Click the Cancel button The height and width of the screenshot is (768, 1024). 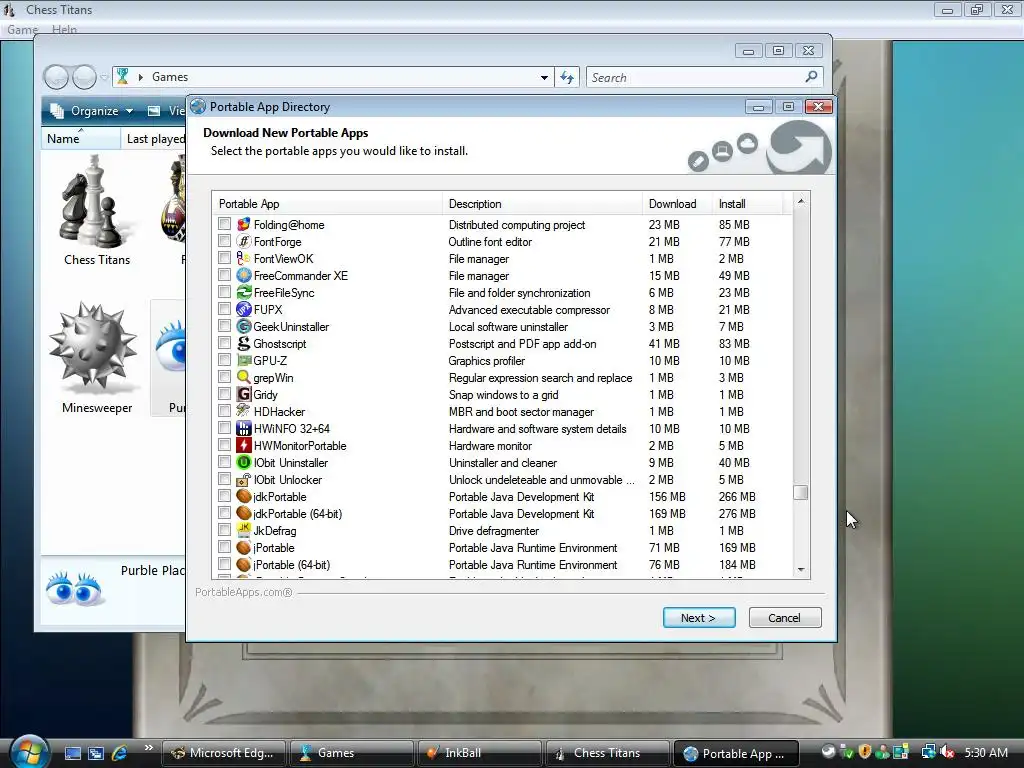pos(784,618)
